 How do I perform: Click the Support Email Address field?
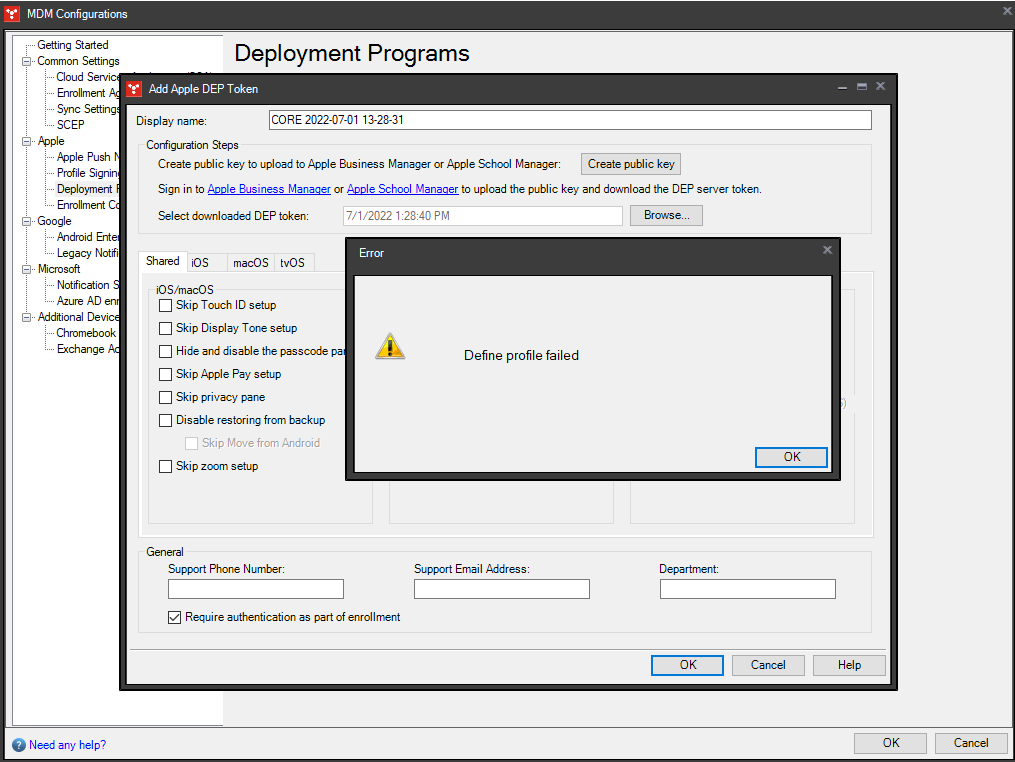tap(501, 589)
